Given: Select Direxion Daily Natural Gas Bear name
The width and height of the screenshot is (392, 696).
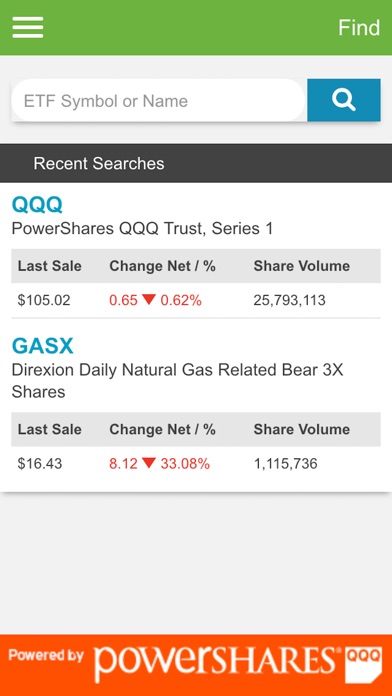Looking at the screenshot, I should click(x=177, y=380).
